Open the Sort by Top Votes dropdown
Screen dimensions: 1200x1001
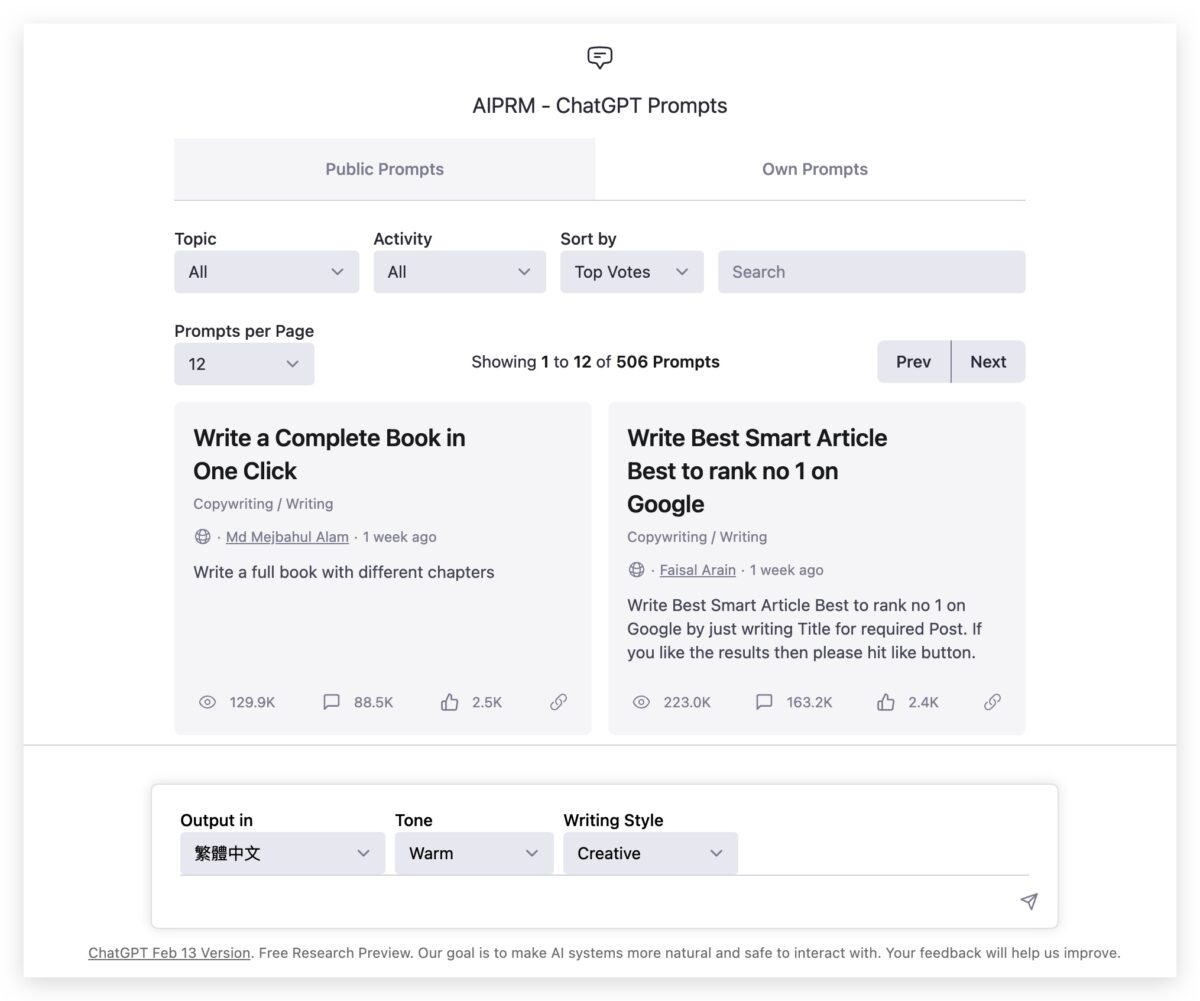point(631,272)
